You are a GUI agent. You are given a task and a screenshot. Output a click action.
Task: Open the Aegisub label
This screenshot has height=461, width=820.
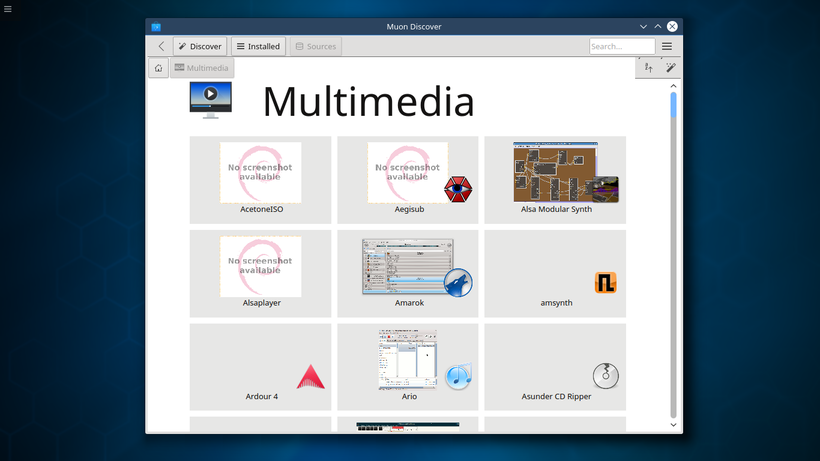click(409, 209)
